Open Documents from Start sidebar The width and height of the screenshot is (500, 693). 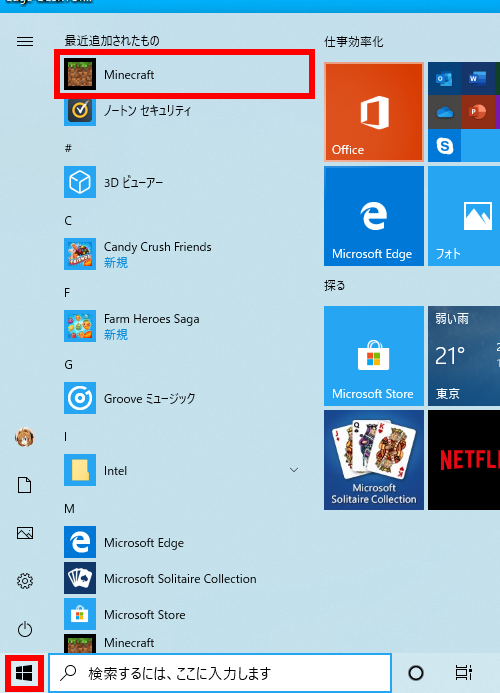(25, 485)
